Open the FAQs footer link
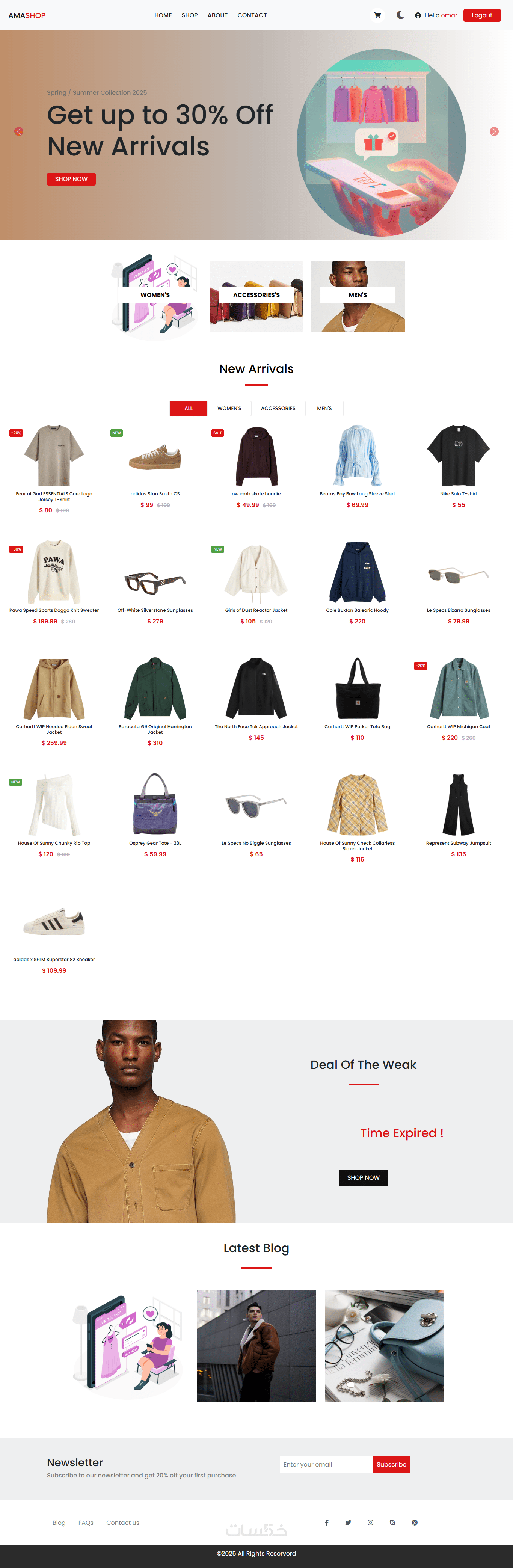513x1568 pixels. click(x=86, y=1522)
